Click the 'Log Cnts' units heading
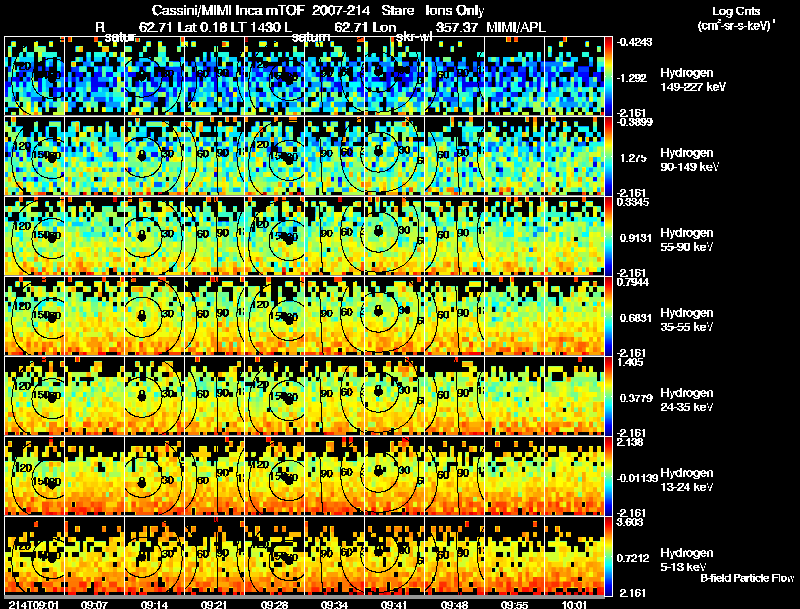The image size is (800, 609). coord(736,11)
